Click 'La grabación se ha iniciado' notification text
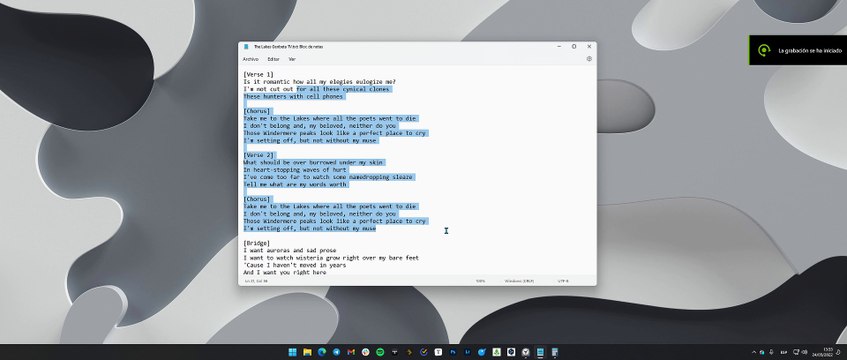 810,50
